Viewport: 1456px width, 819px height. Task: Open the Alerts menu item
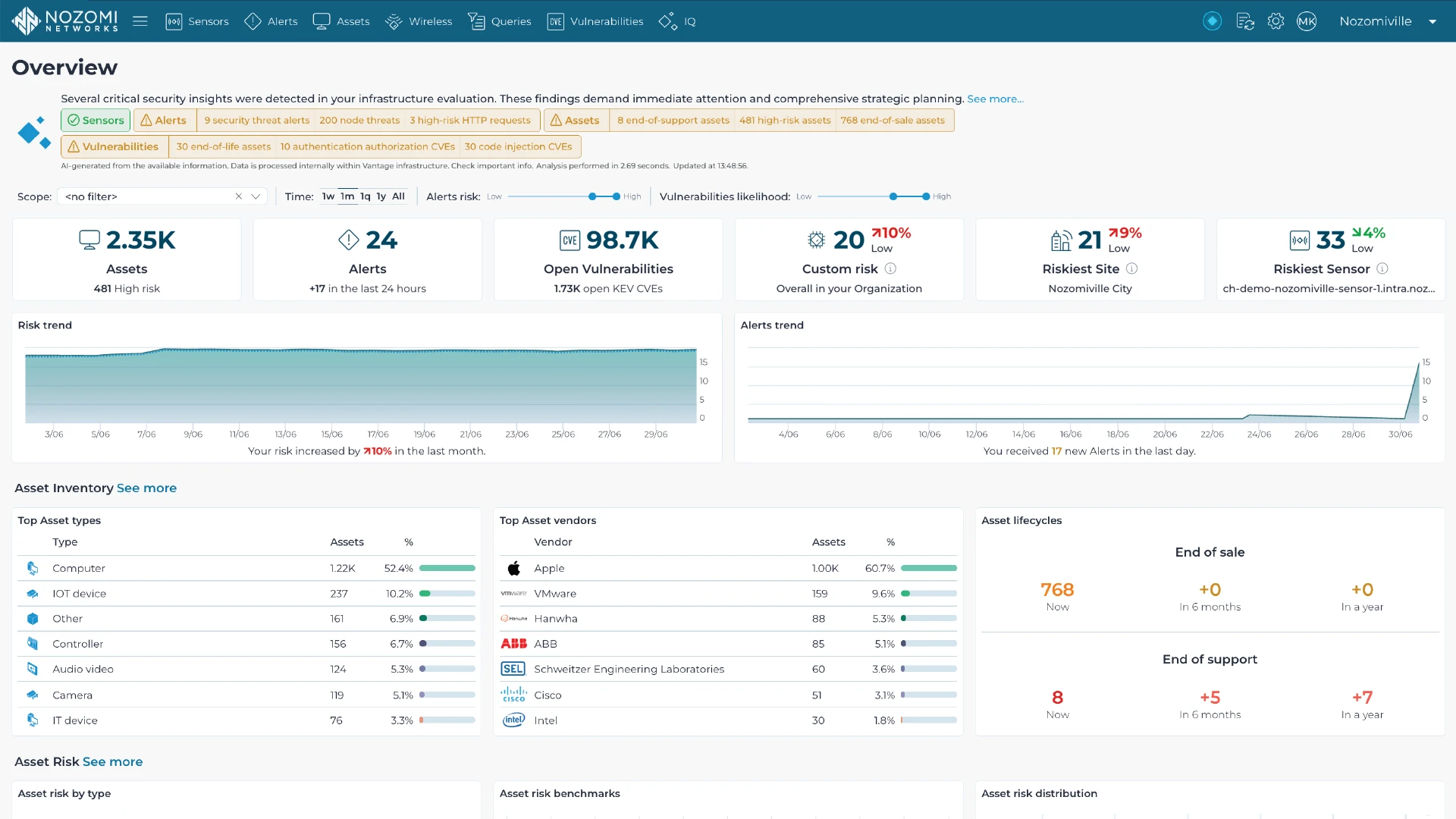pos(271,21)
